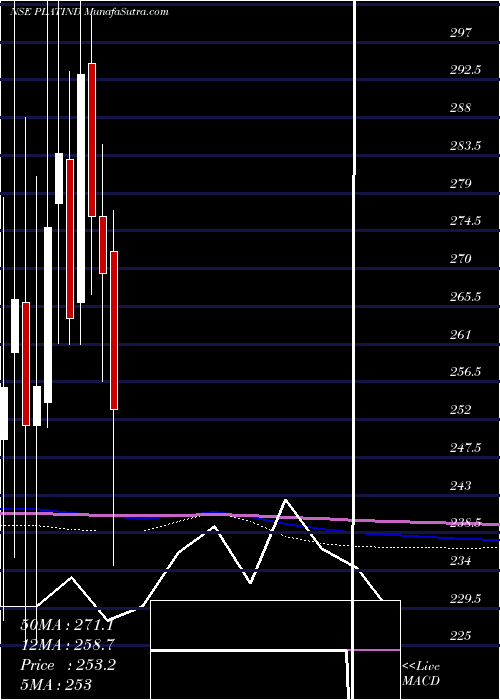Select the 292.5 price axis label
This screenshot has height=700, width=500.
tap(465, 70)
